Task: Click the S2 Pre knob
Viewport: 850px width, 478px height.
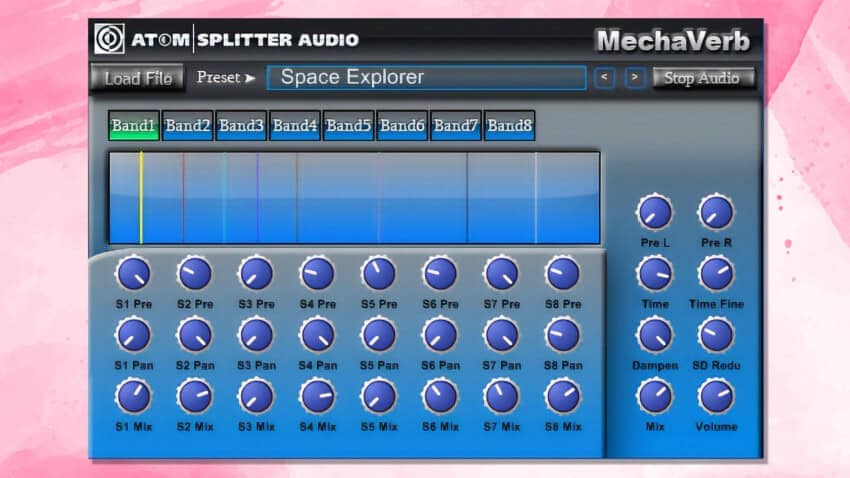Action: click(195, 274)
